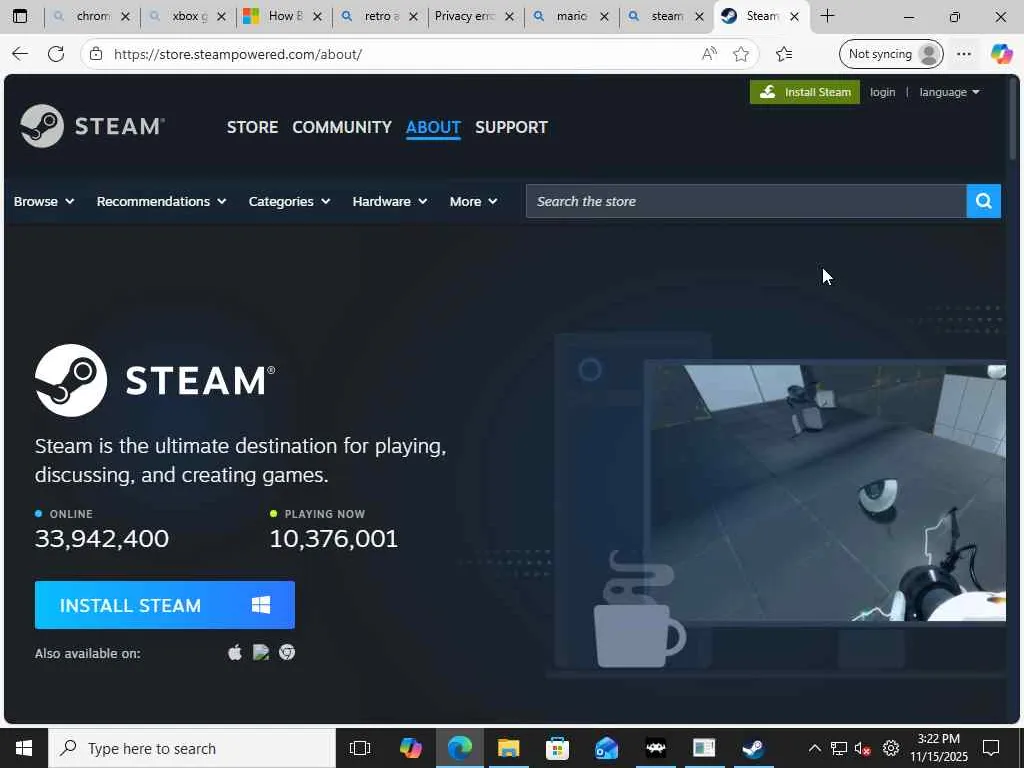
Task: View site information lock icon
Action: (96, 54)
